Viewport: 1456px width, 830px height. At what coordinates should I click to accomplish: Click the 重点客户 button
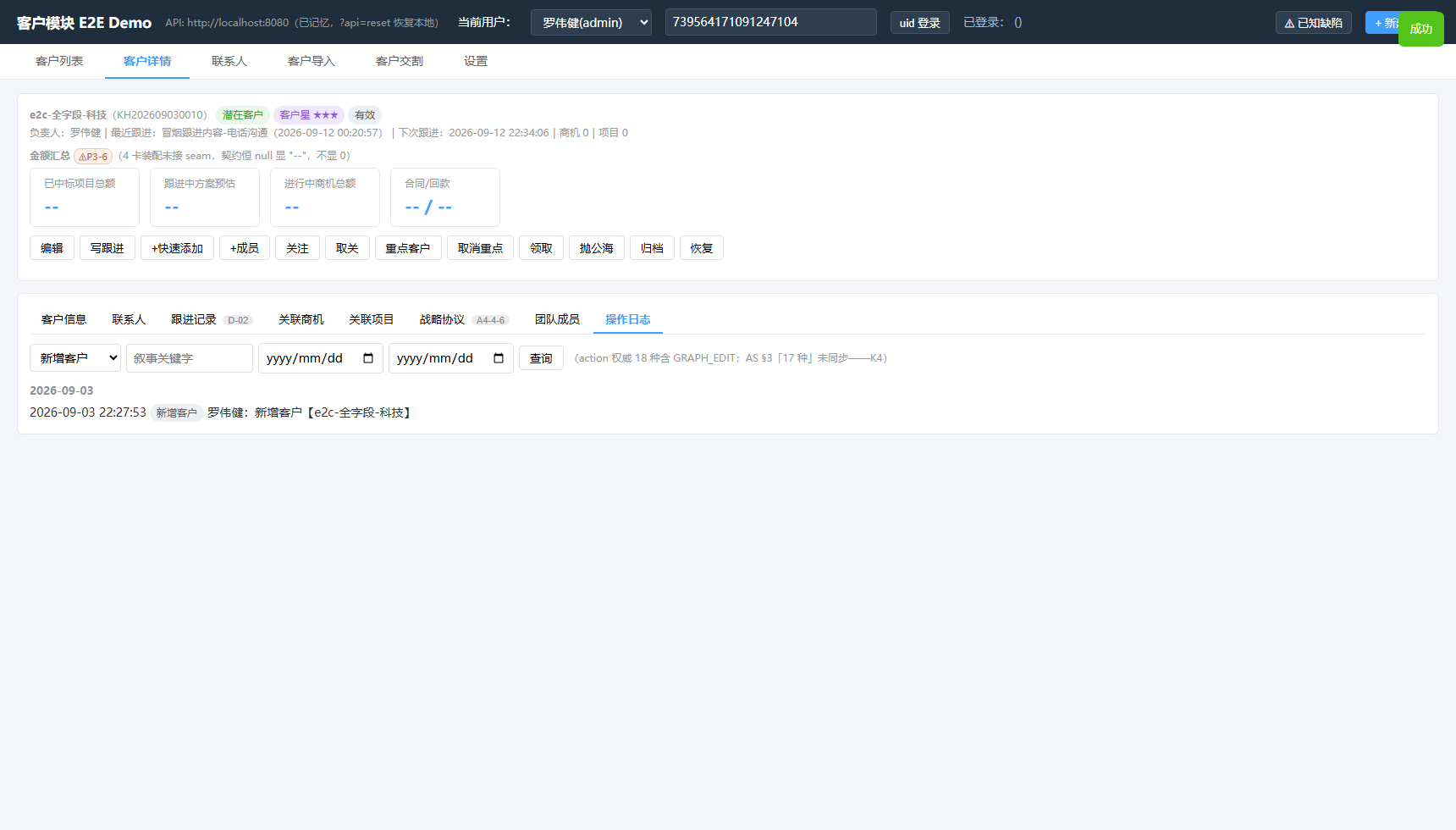[408, 248]
